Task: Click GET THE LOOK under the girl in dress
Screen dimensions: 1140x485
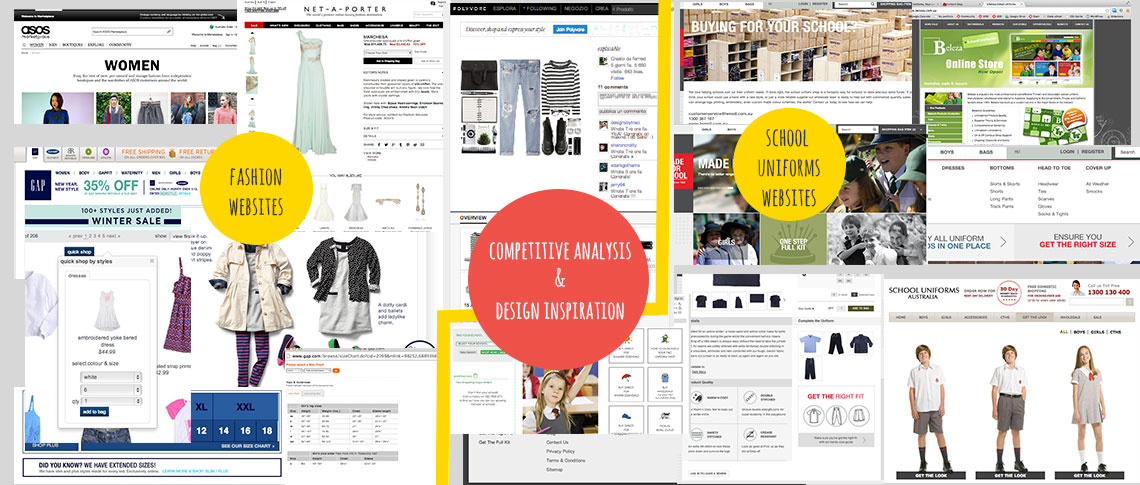Action: (1088, 475)
